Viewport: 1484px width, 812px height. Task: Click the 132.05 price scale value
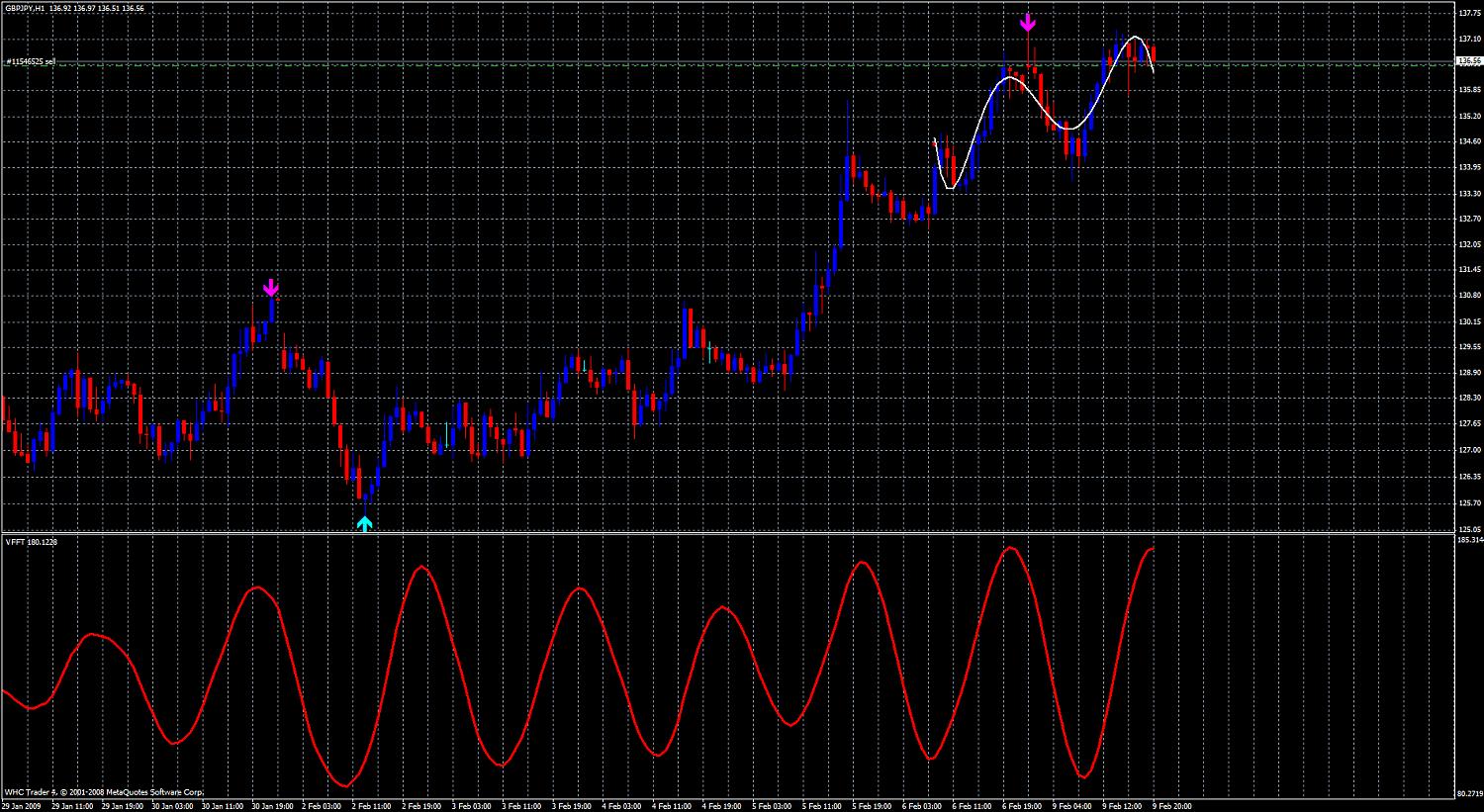pos(1469,245)
